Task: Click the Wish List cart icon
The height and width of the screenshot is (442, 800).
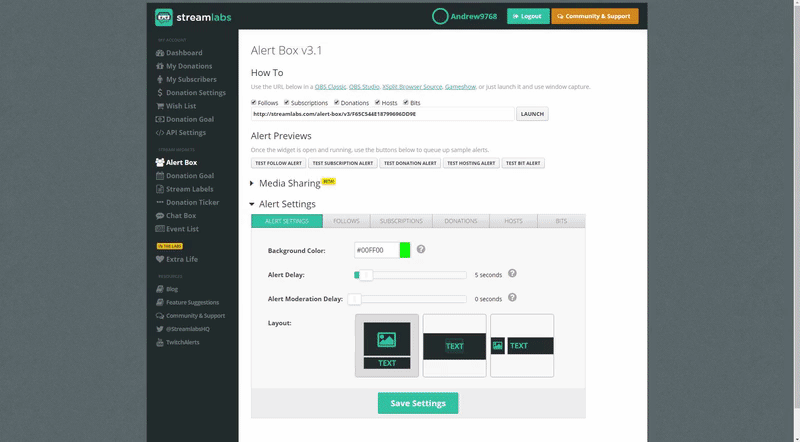Action: [160, 106]
